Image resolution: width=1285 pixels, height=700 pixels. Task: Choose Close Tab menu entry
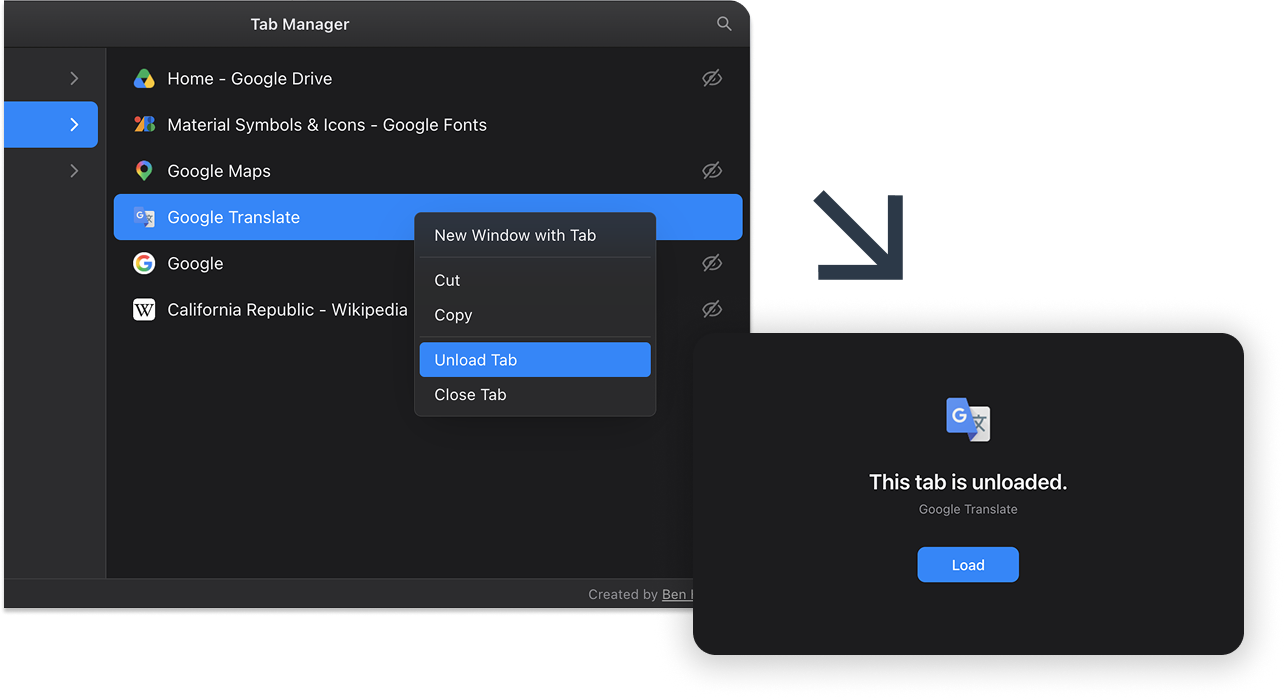535,395
